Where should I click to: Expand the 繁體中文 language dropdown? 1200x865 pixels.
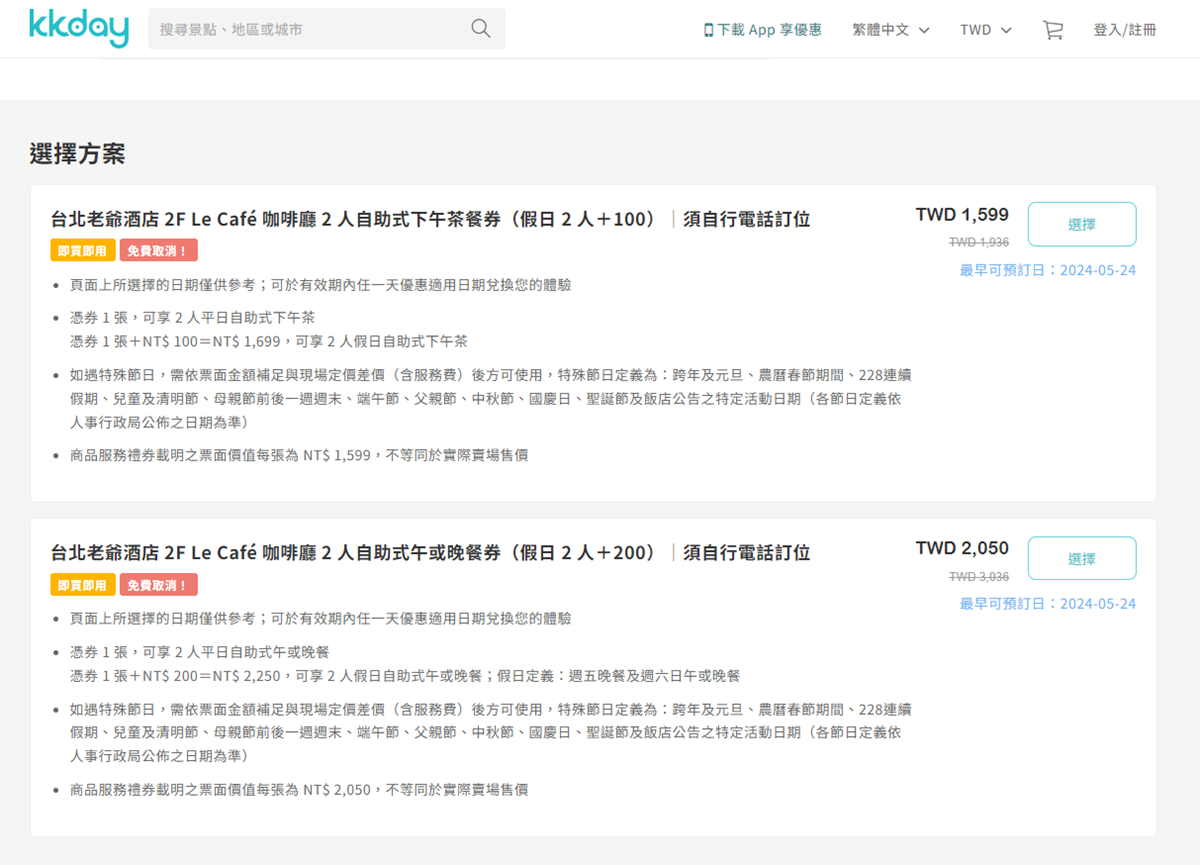(891, 30)
